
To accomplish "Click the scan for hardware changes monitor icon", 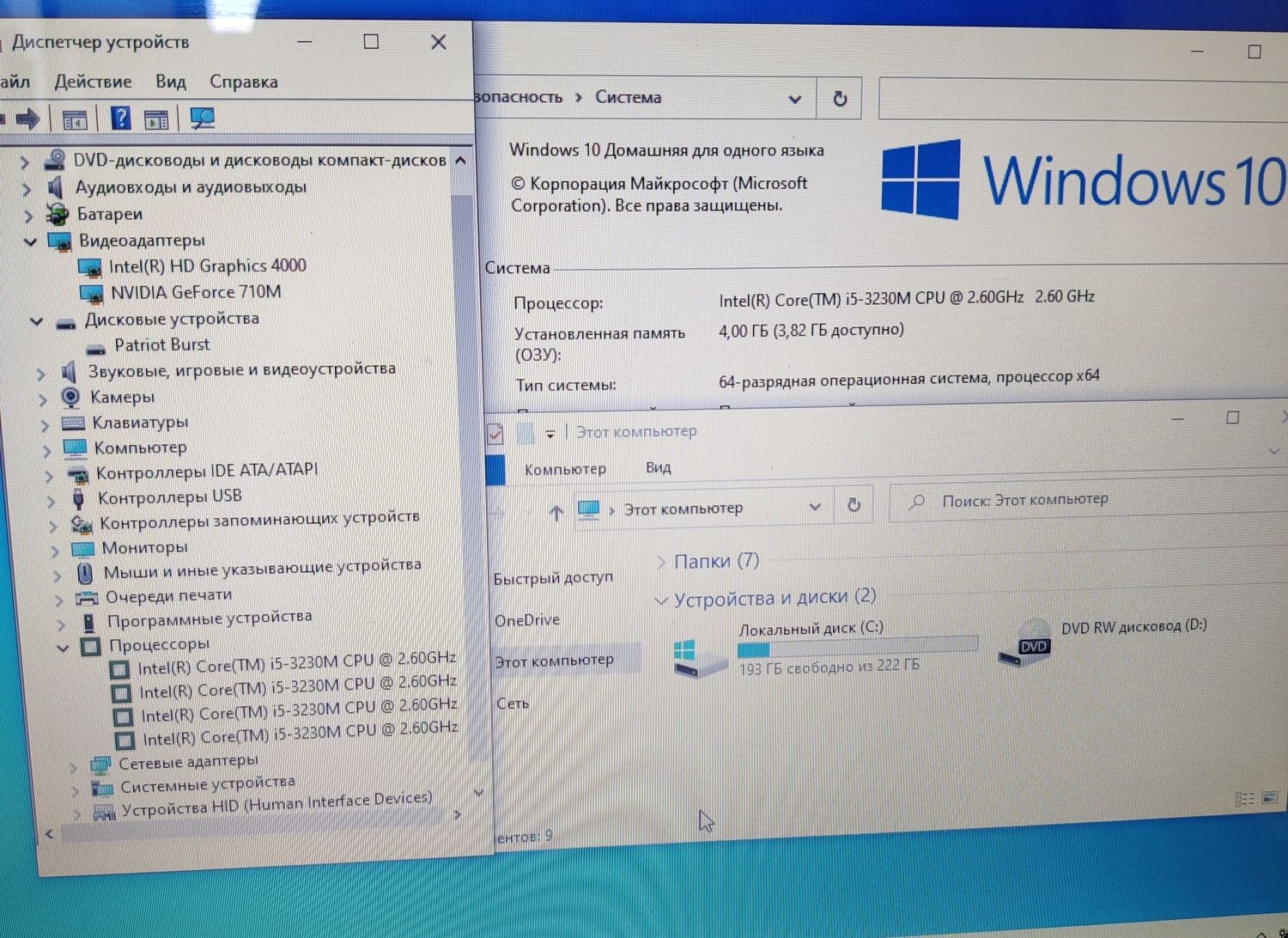I will coord(203,118).
